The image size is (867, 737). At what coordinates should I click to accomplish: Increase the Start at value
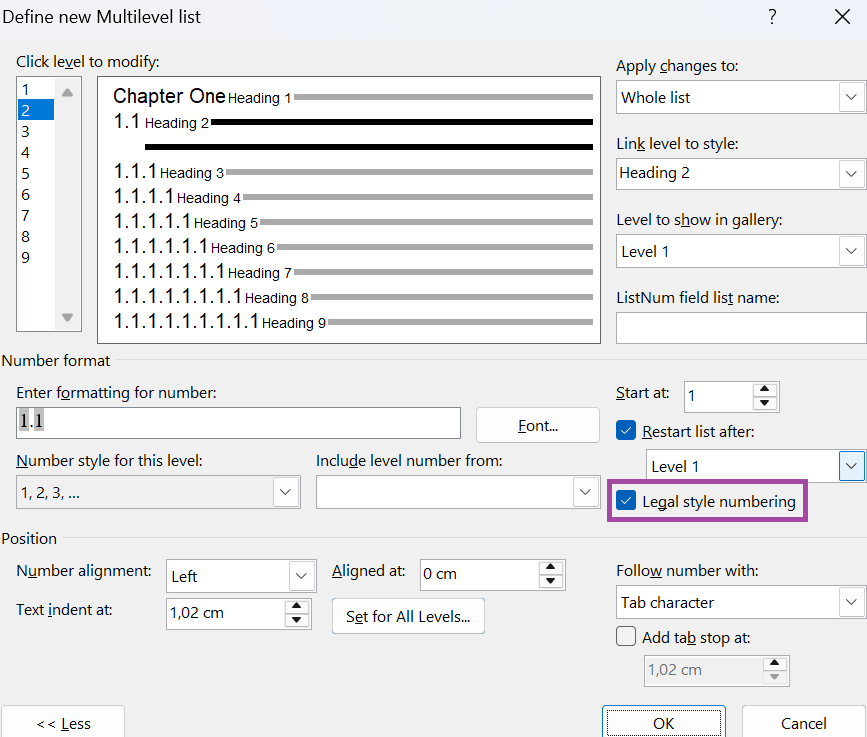pyautogui.click(x=765, y=389)
